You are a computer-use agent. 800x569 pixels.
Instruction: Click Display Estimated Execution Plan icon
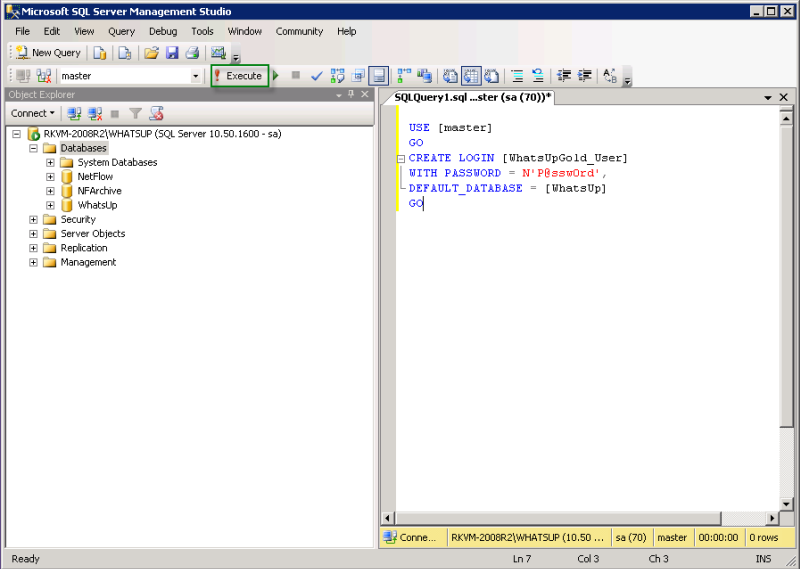click(337, 76)
